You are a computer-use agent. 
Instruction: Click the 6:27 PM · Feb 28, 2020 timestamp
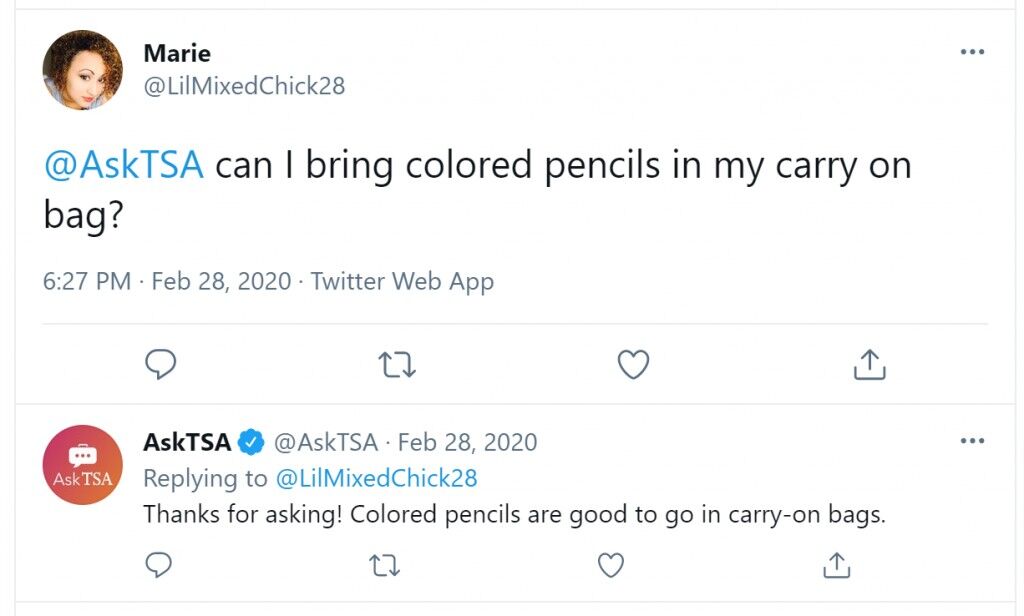click(x=167, y=282)
